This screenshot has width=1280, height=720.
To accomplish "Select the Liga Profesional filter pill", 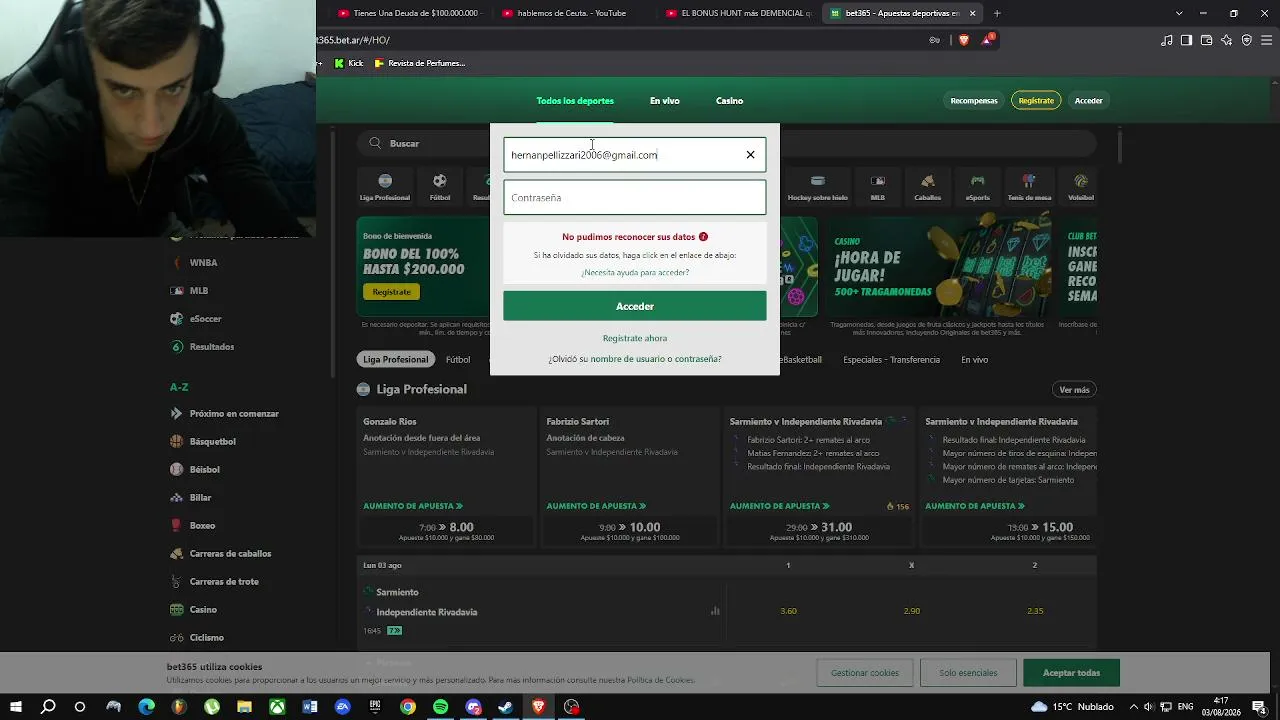I will [396, 360].
